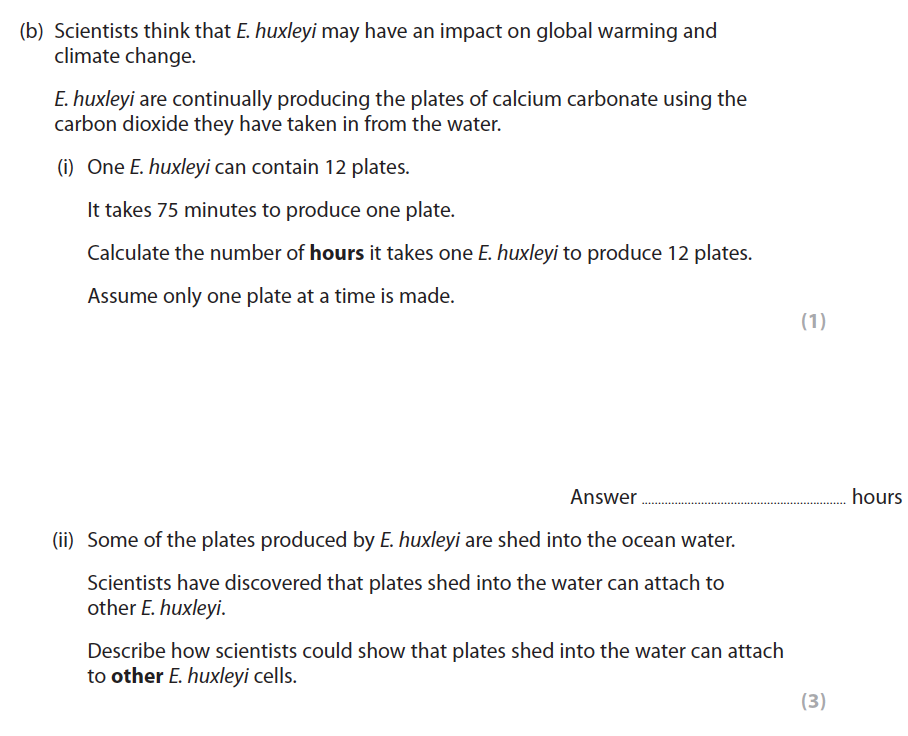Click the bold word "other"
Image resolution: width=908 pixels, height=736 pixels.
pyautogui.click(x=137, y=676)
